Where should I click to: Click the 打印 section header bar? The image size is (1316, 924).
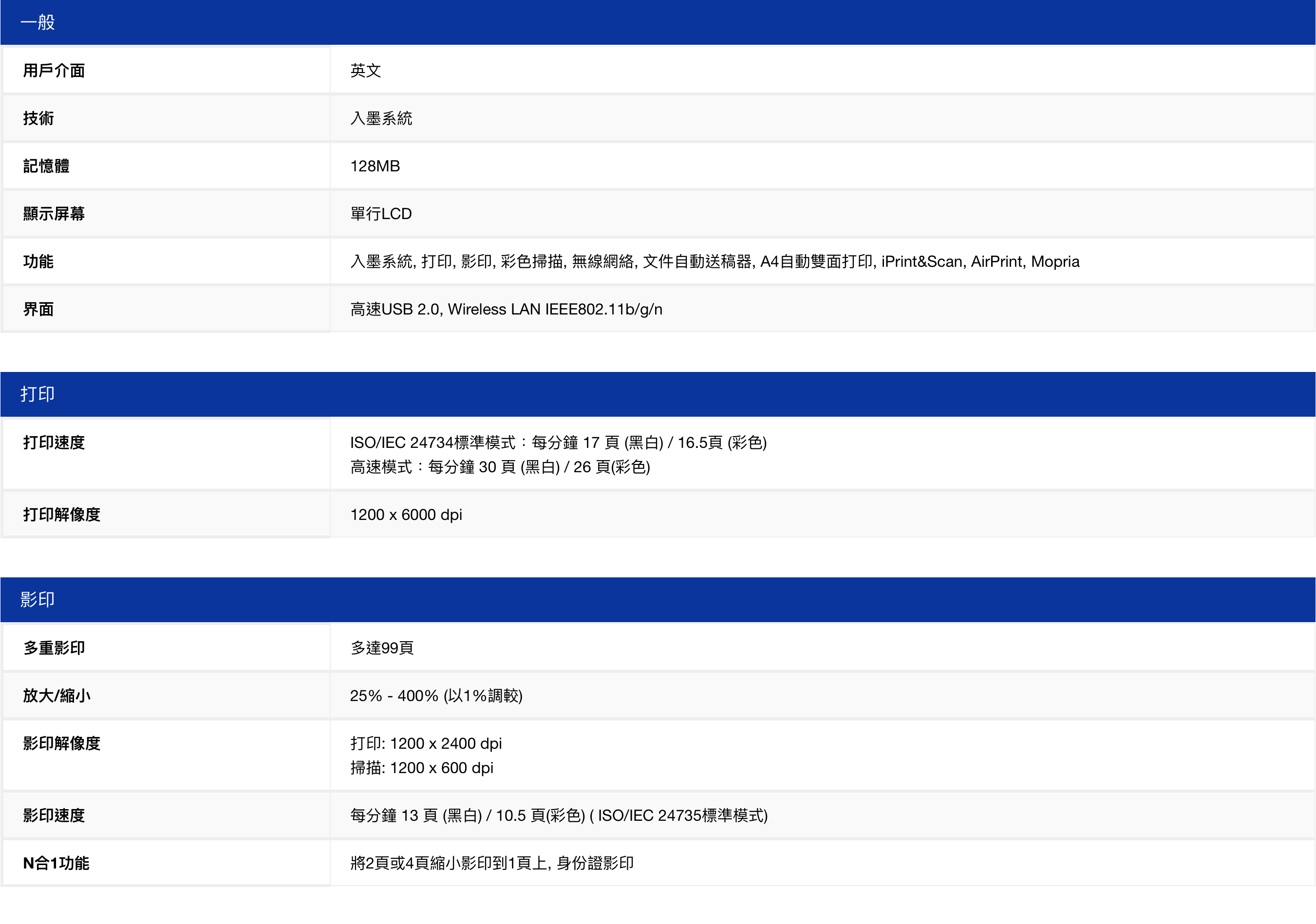pos(38,394)
